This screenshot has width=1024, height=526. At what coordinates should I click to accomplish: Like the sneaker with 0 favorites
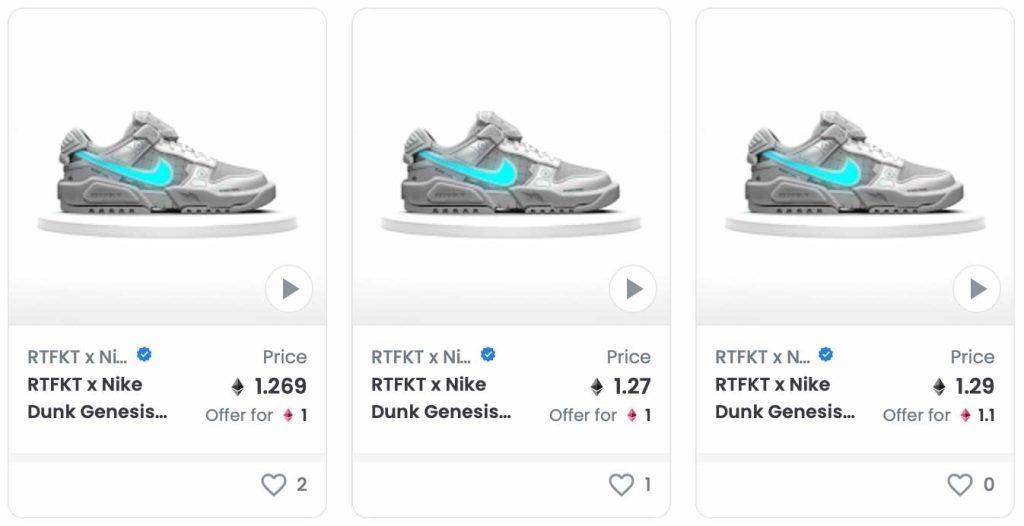[x=960, y=485]
